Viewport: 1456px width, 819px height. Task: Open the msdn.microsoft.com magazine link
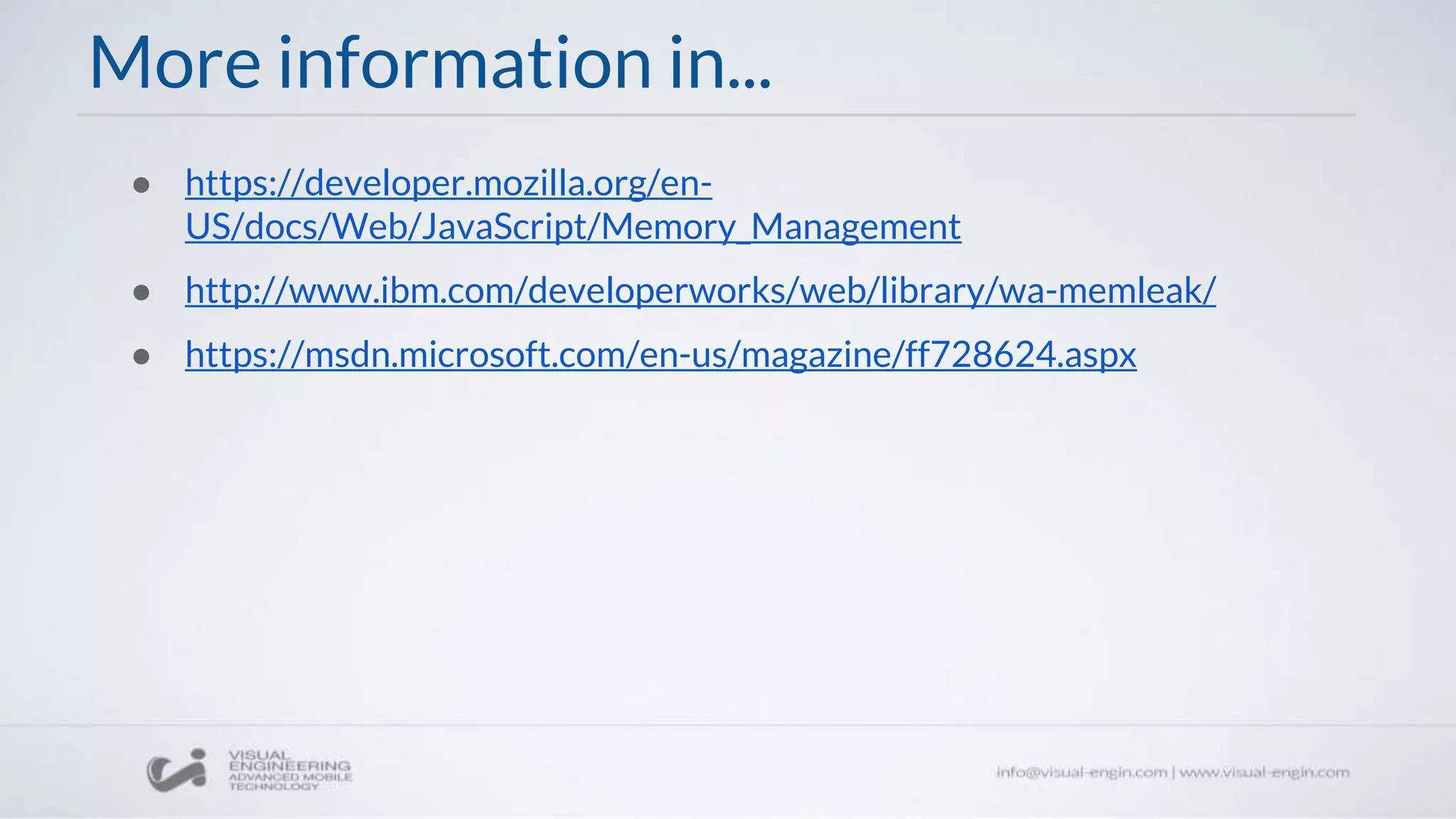[660, 354]
